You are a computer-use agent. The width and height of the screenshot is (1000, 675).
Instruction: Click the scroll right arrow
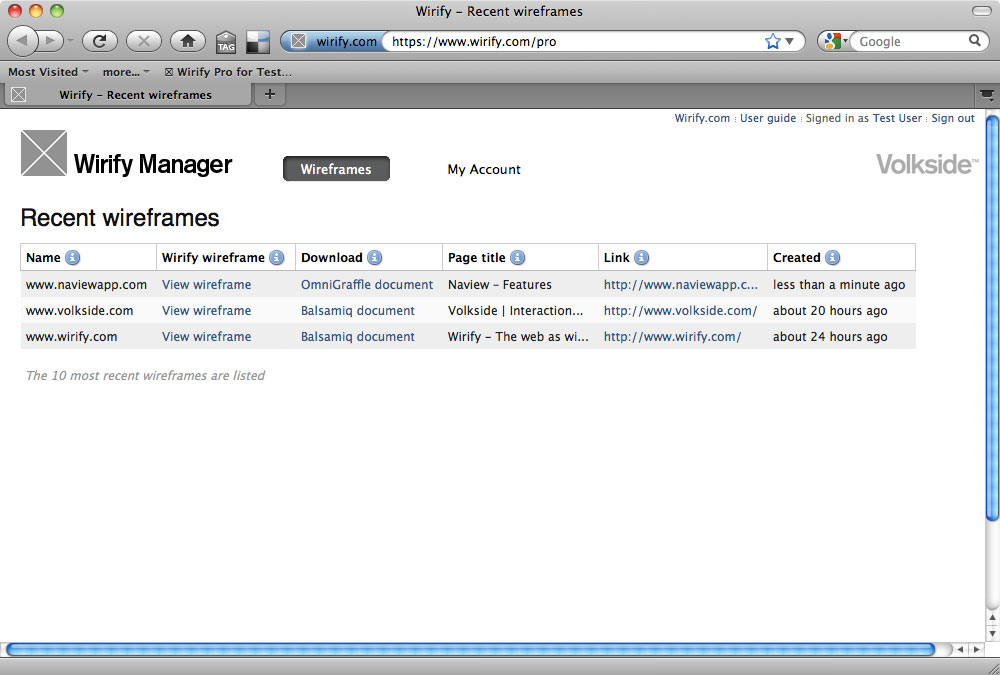pyautogui.click(x=976, y=649)
